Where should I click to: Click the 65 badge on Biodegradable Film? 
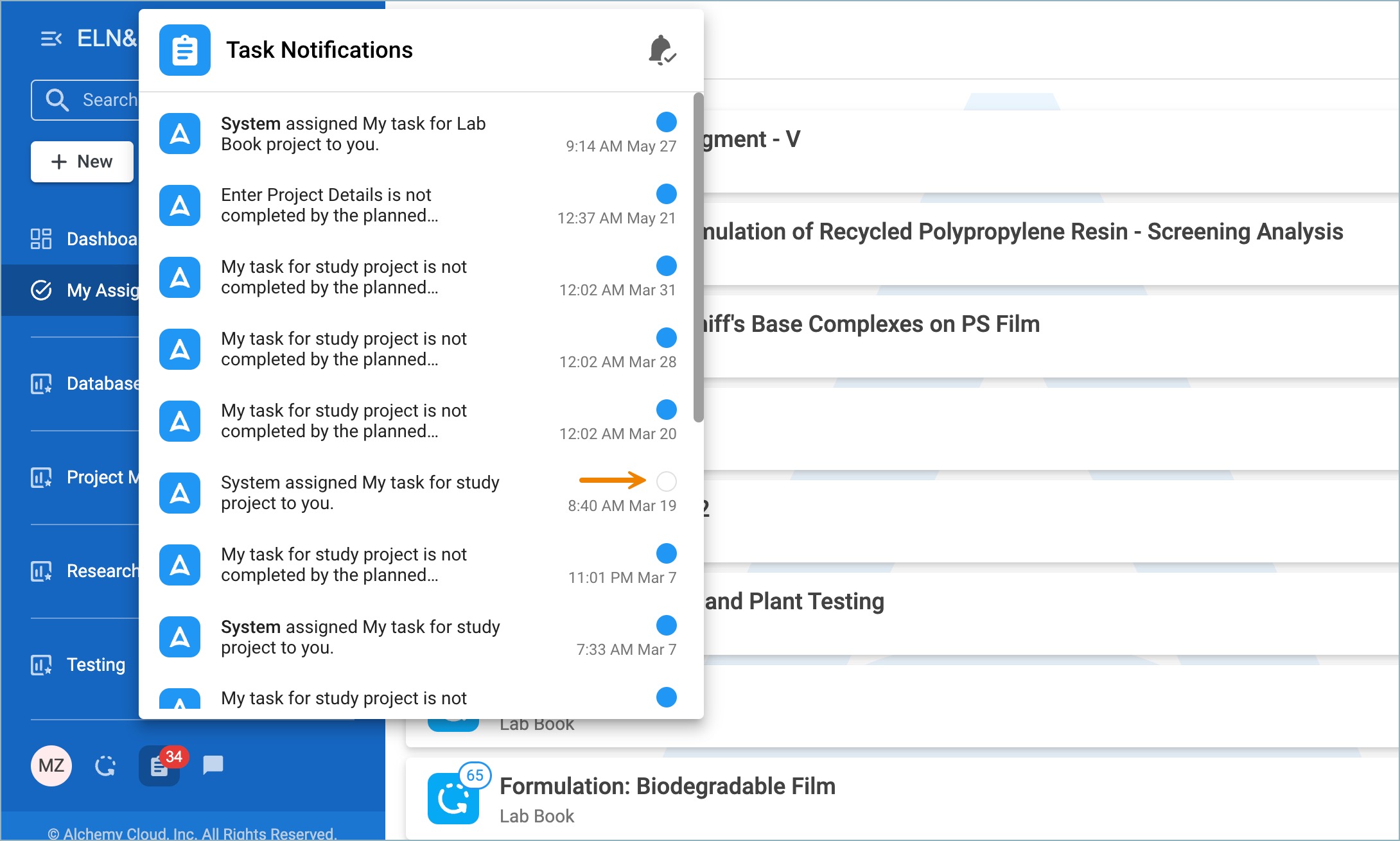[x=475, y=776]
